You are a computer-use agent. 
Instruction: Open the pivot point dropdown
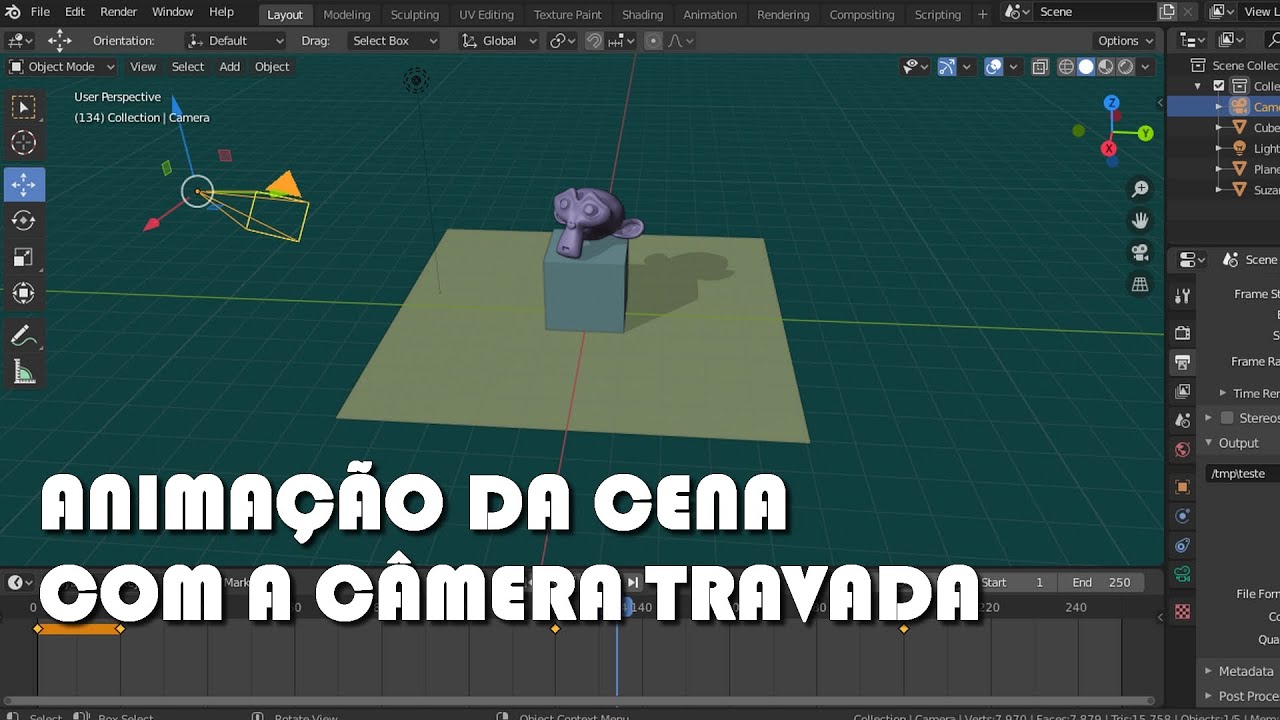pyautogui.click(x=563, y=41)
